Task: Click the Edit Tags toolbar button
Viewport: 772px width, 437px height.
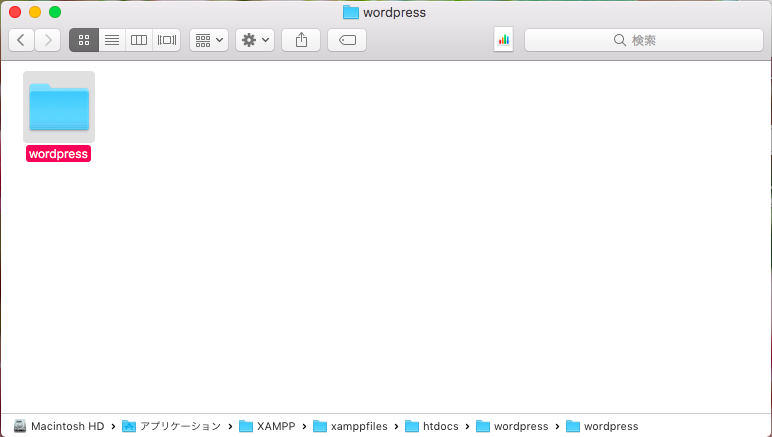Action: pos(347,40)
